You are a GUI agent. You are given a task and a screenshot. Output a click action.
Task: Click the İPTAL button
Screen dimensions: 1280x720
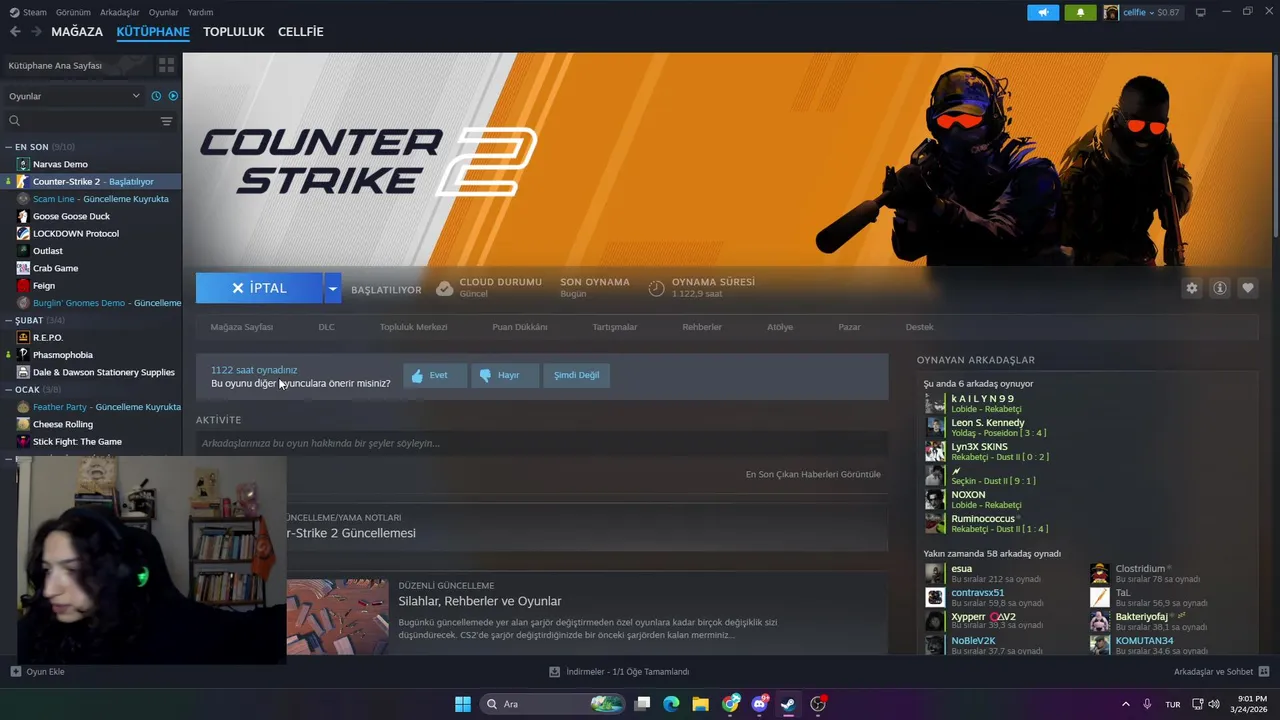tap(259, 288)
